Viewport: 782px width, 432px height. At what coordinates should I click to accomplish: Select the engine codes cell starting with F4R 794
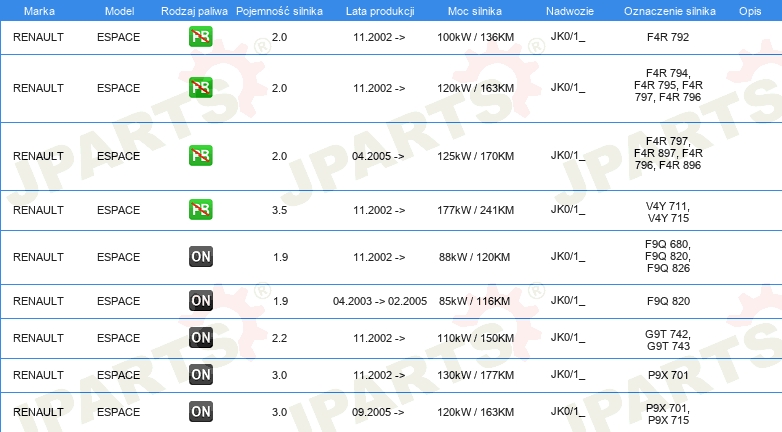pyautogui.click(x=668, y=85)
